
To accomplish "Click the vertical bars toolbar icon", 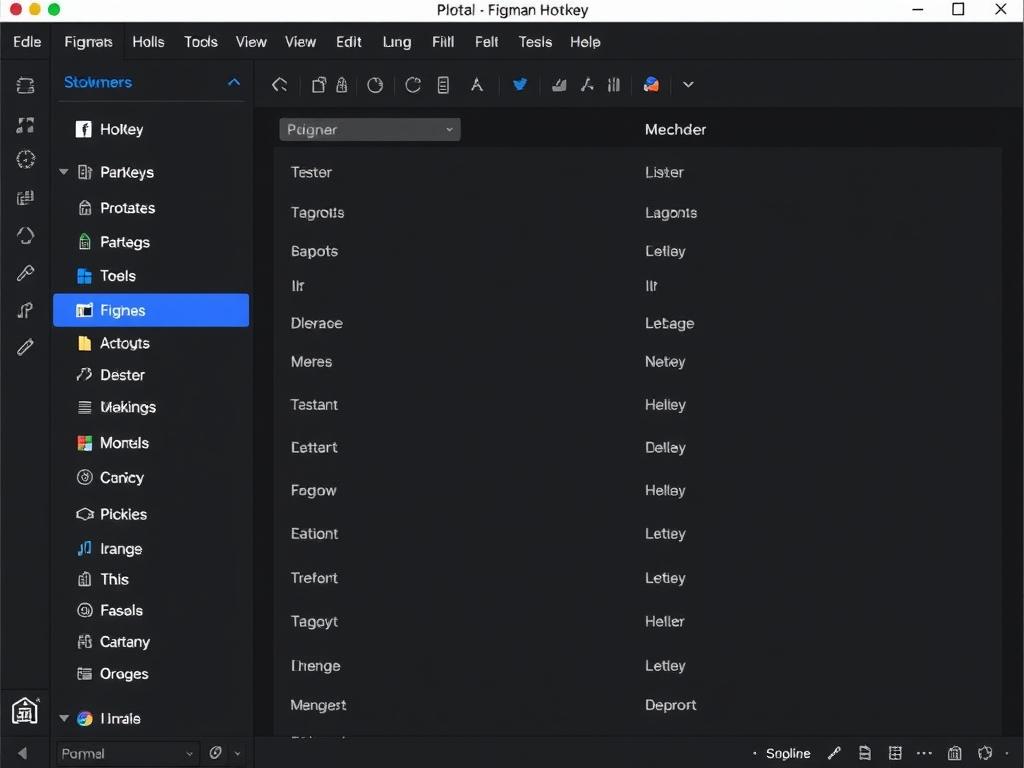I will pyautogui.click(x=614, y=85).
